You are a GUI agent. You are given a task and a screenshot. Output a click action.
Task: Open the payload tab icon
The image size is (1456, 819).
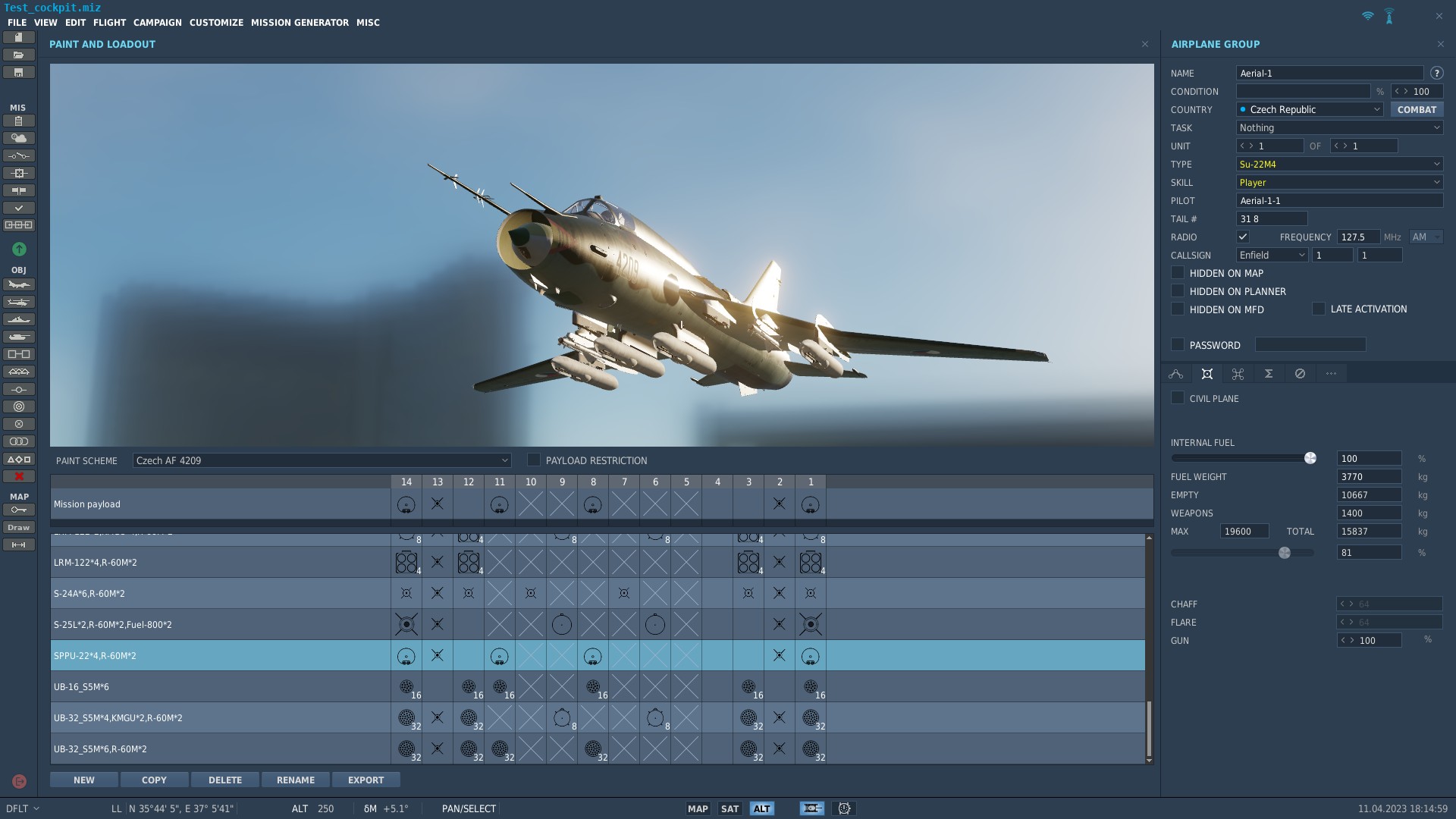click(1207, 374)
